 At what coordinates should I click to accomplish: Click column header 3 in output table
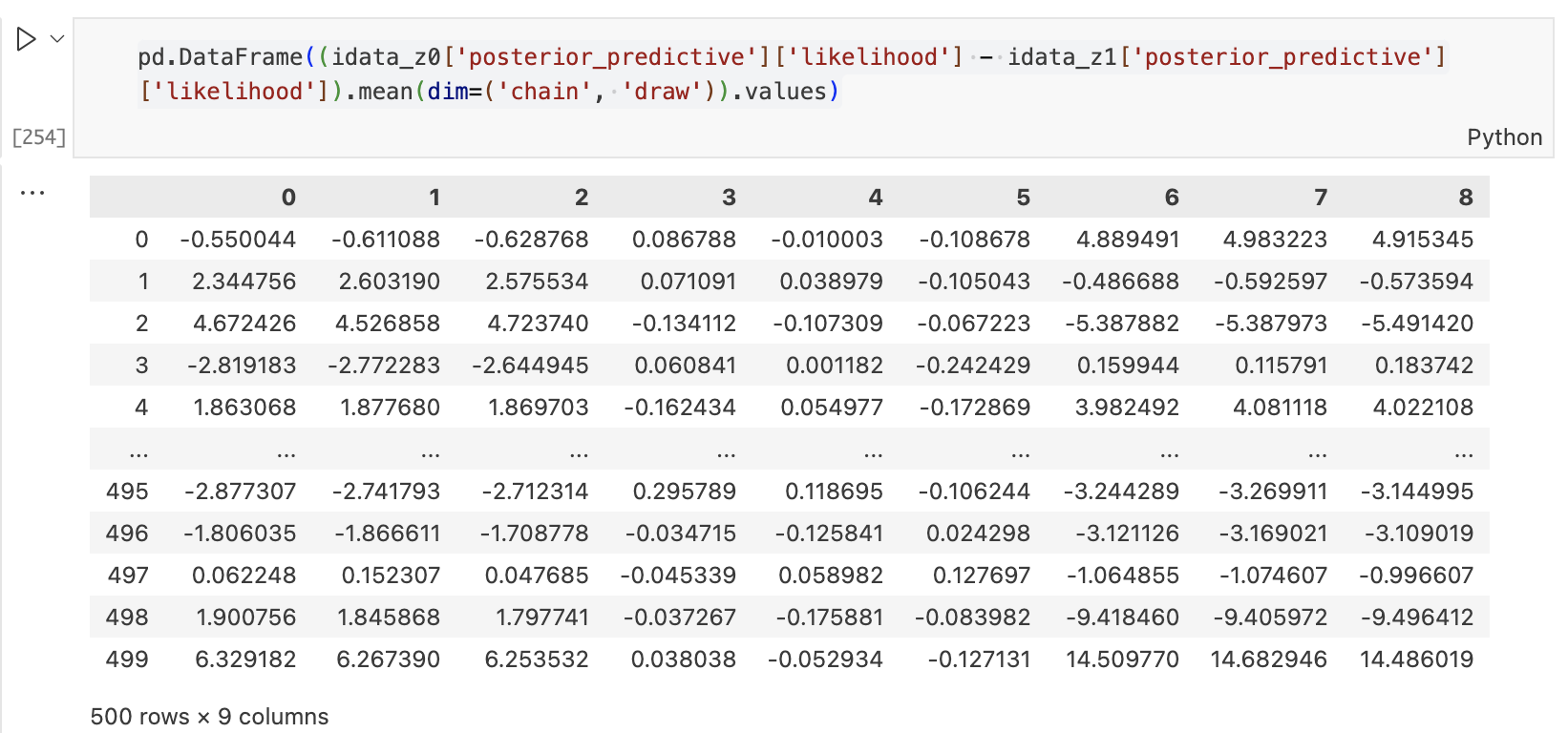pyautogui.click(x=729, y=198)
